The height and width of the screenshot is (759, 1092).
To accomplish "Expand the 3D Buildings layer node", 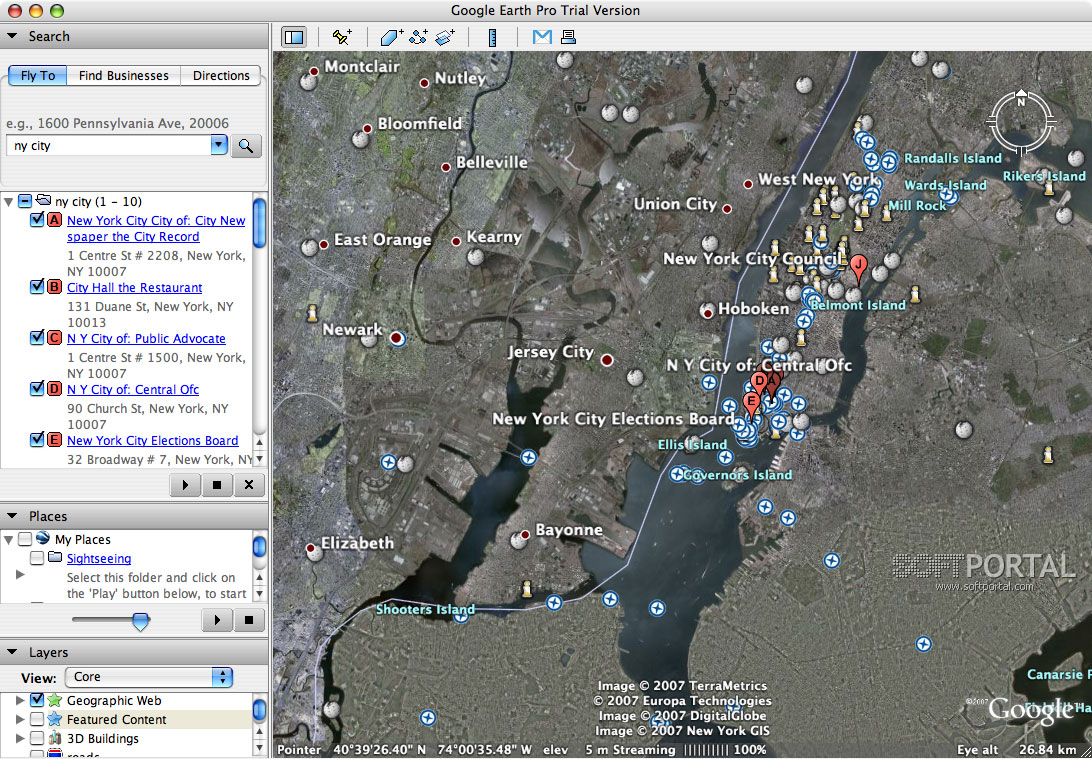I will click(x=20, y=737).
